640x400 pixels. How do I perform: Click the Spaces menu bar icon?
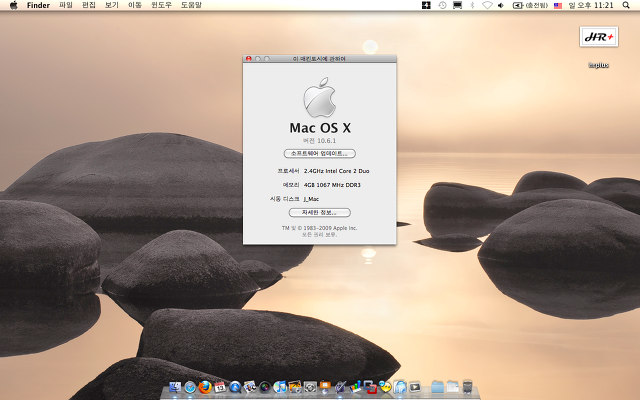[x=426, y=5]
